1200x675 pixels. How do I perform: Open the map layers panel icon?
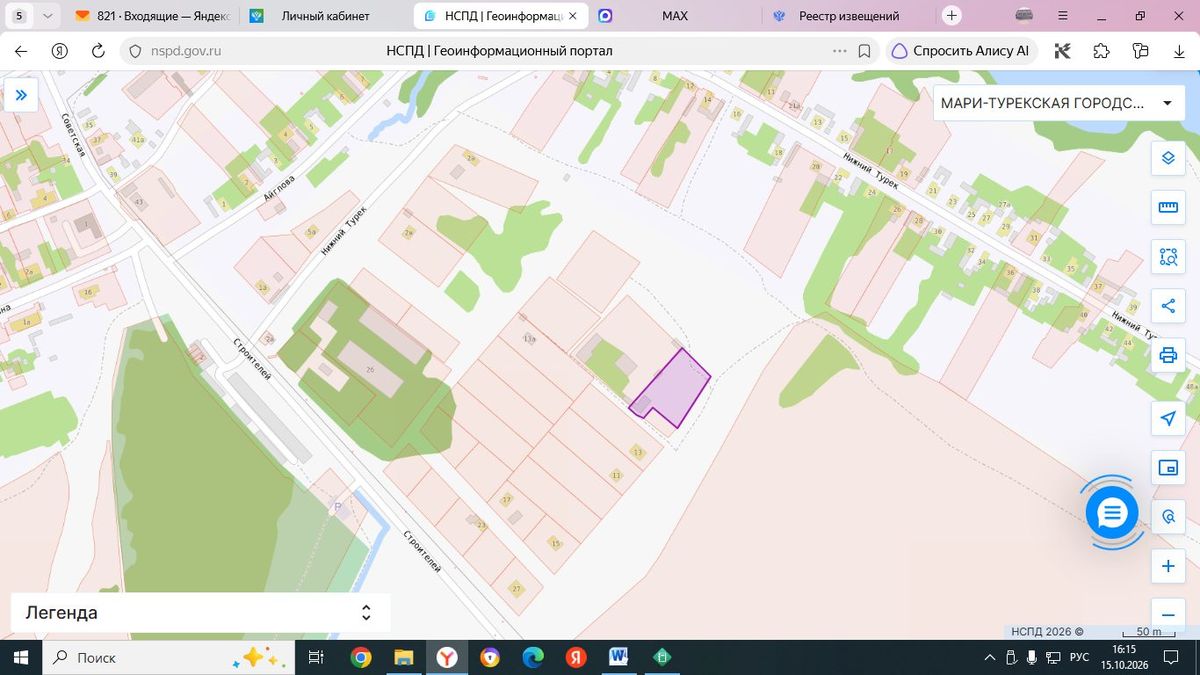1167,158
